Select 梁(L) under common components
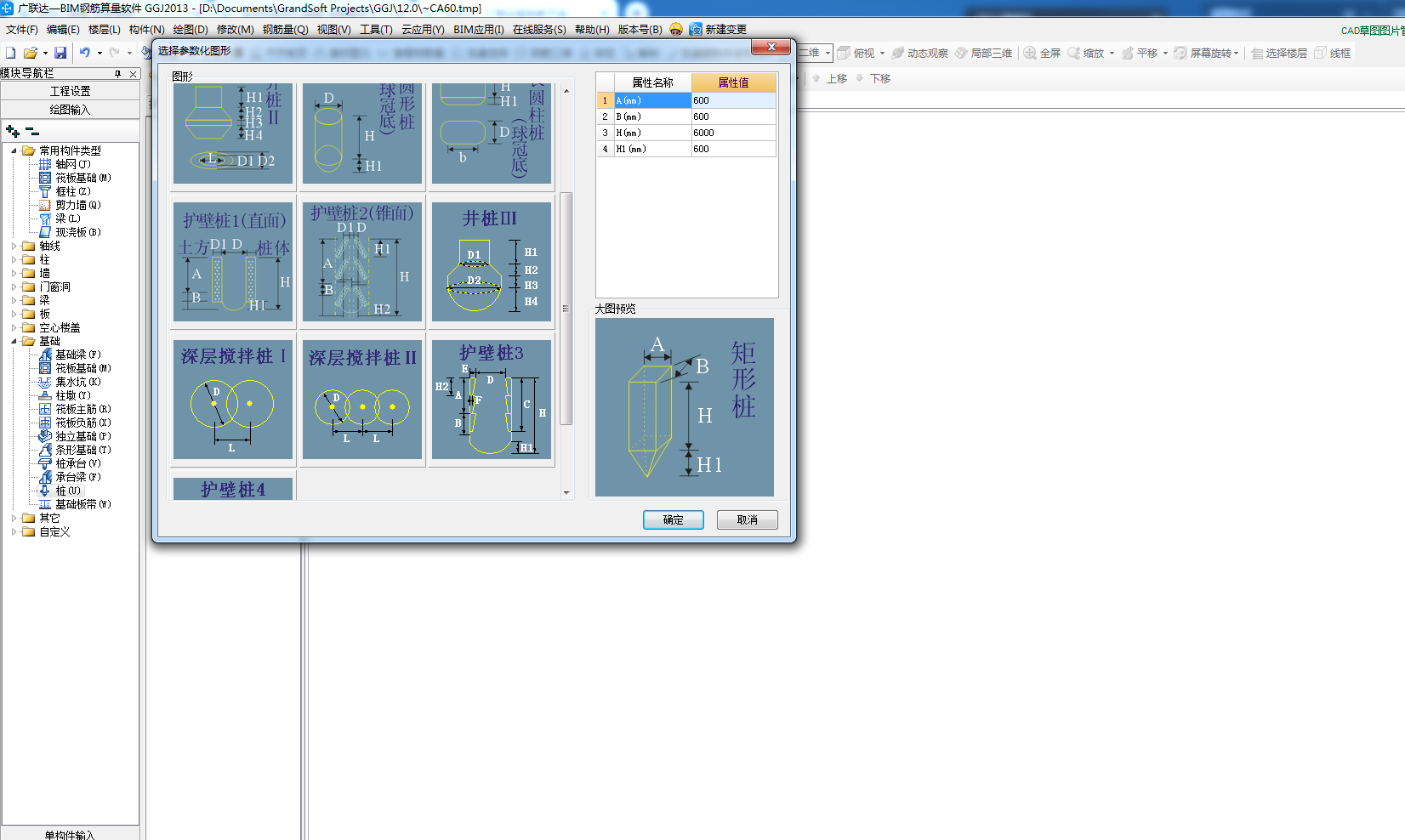Viewport: 1405px width, 840px height. 68,219
